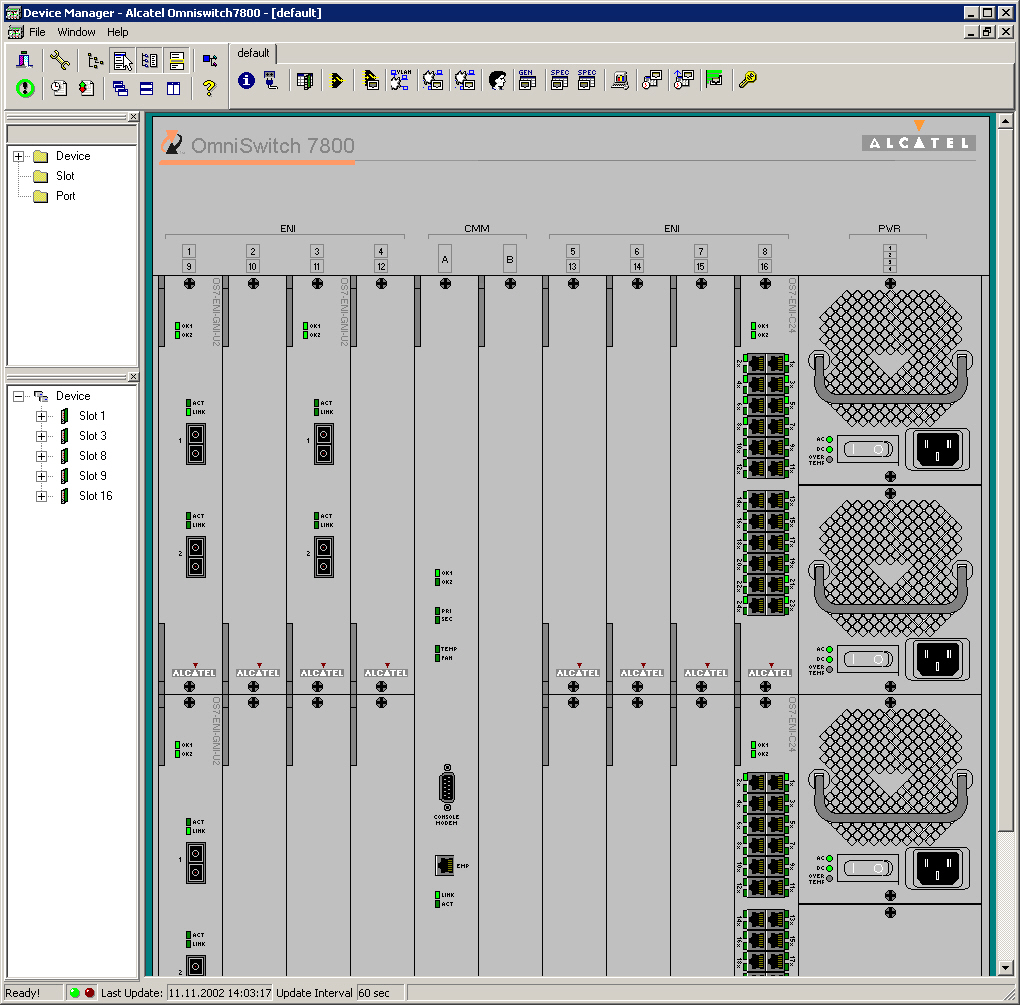Click the SPEC icon beside the GEN icon
This screenshot has height=1005, width=1020.
(559, 80)
